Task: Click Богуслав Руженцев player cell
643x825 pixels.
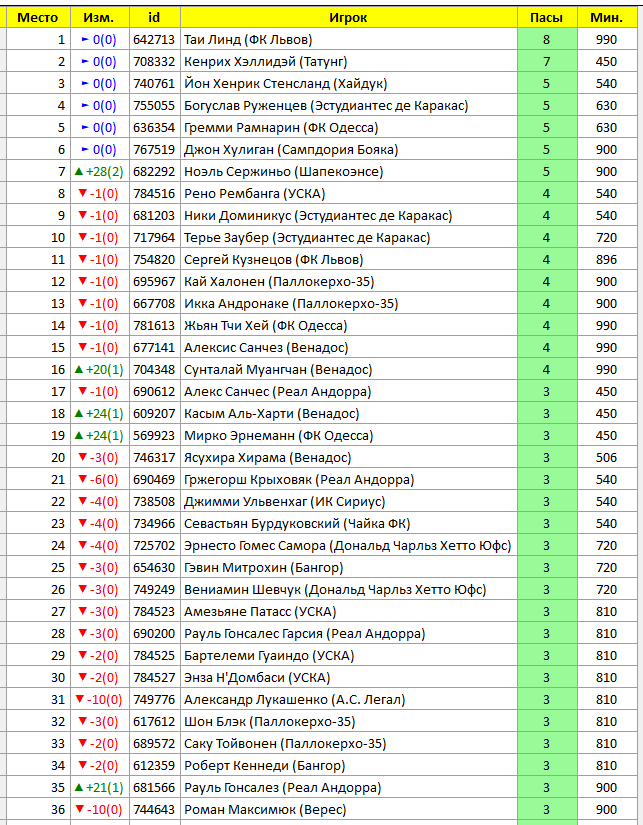Action: [x=349, y=106]
